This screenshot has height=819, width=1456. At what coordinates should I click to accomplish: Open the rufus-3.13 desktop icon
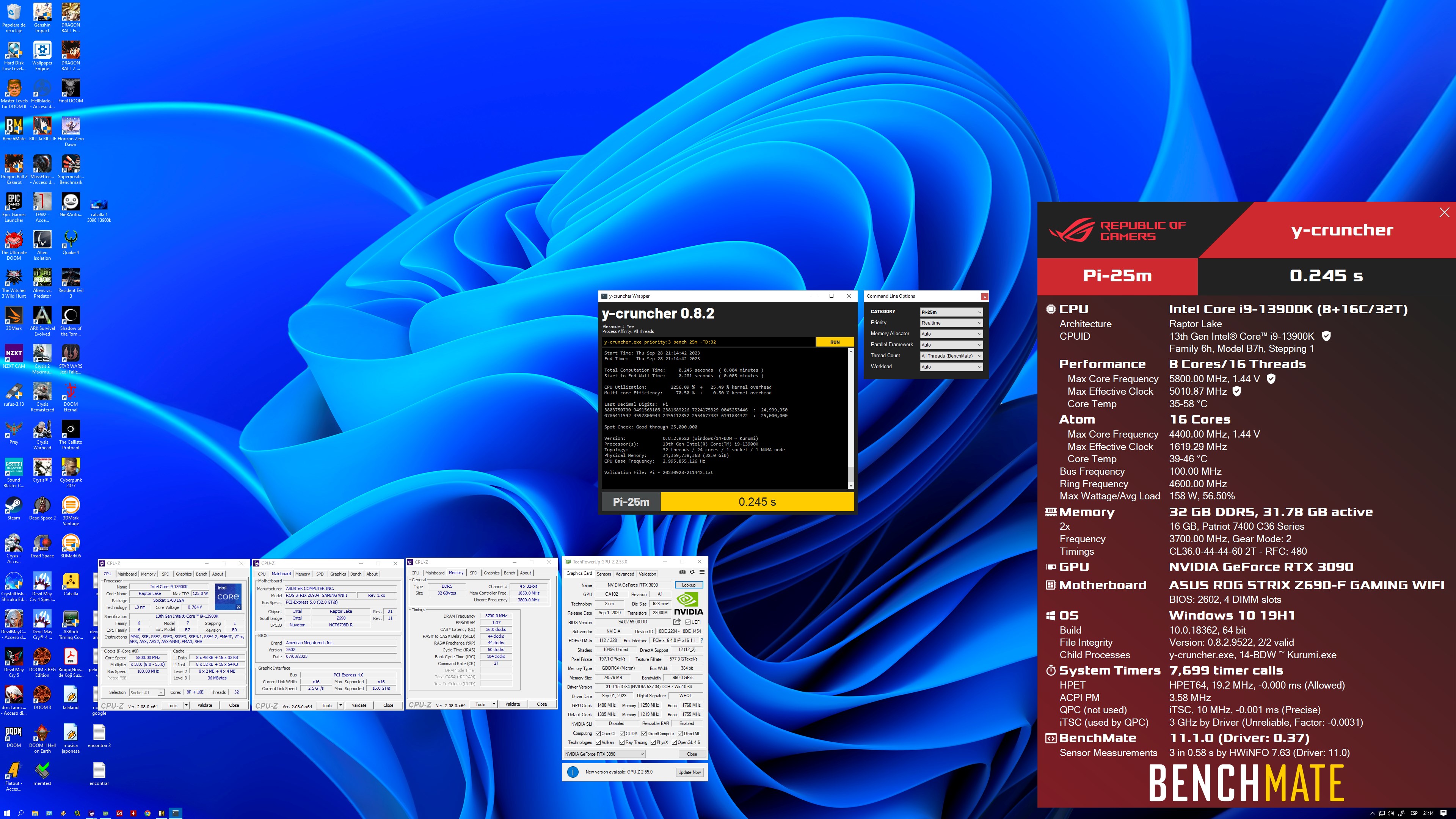coord(14,394)
